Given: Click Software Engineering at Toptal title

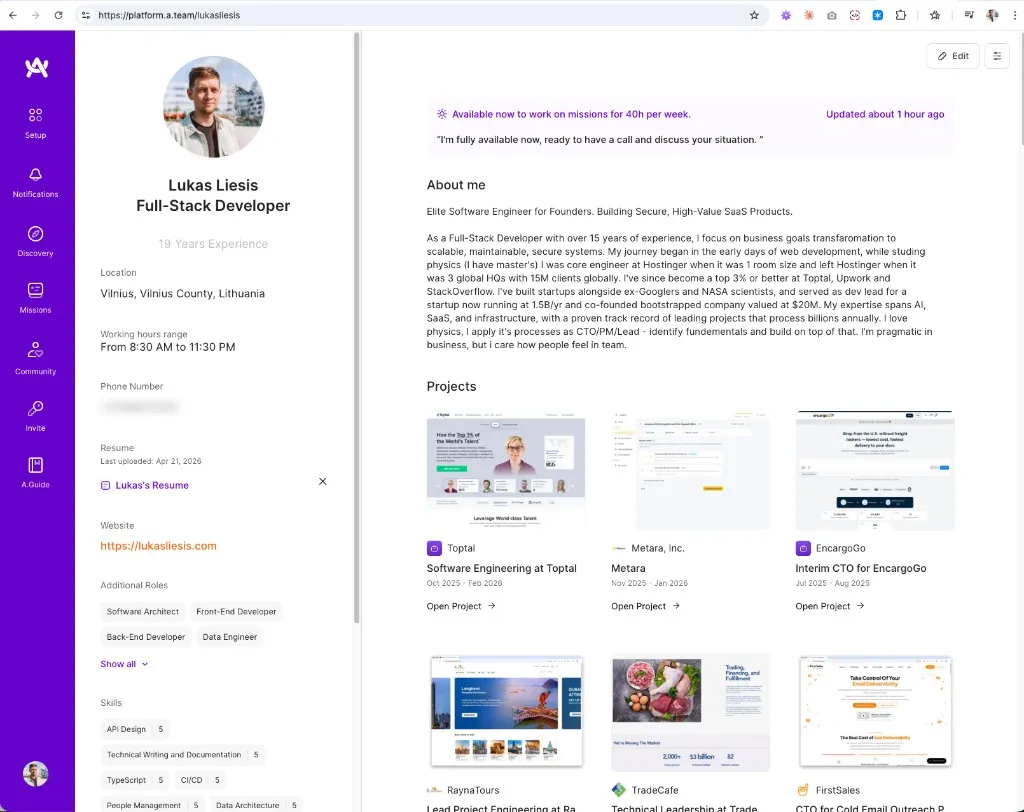Looking at the screenshot, I should (x=502, y=568).
